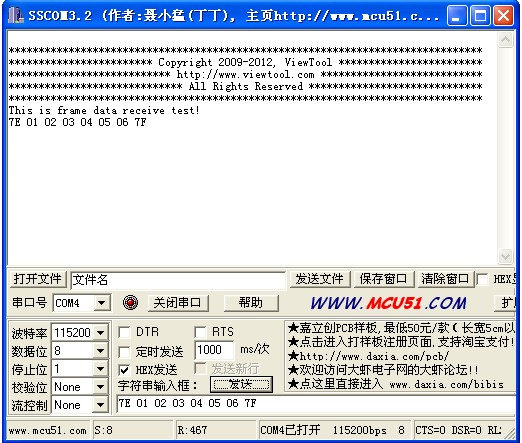The width and height of the screenshot is (522, 443).
Task: Click the 'This is frame data receive test!' line
Action: point(104,110)
